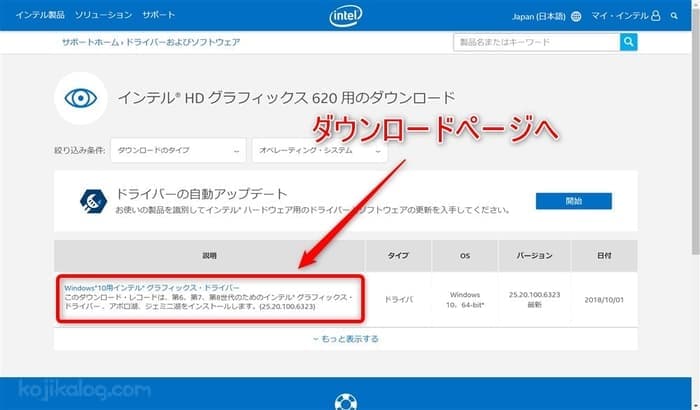
Task: Click the Windows 10, 64-bit OS cell
Action: [x=465, y=300]
